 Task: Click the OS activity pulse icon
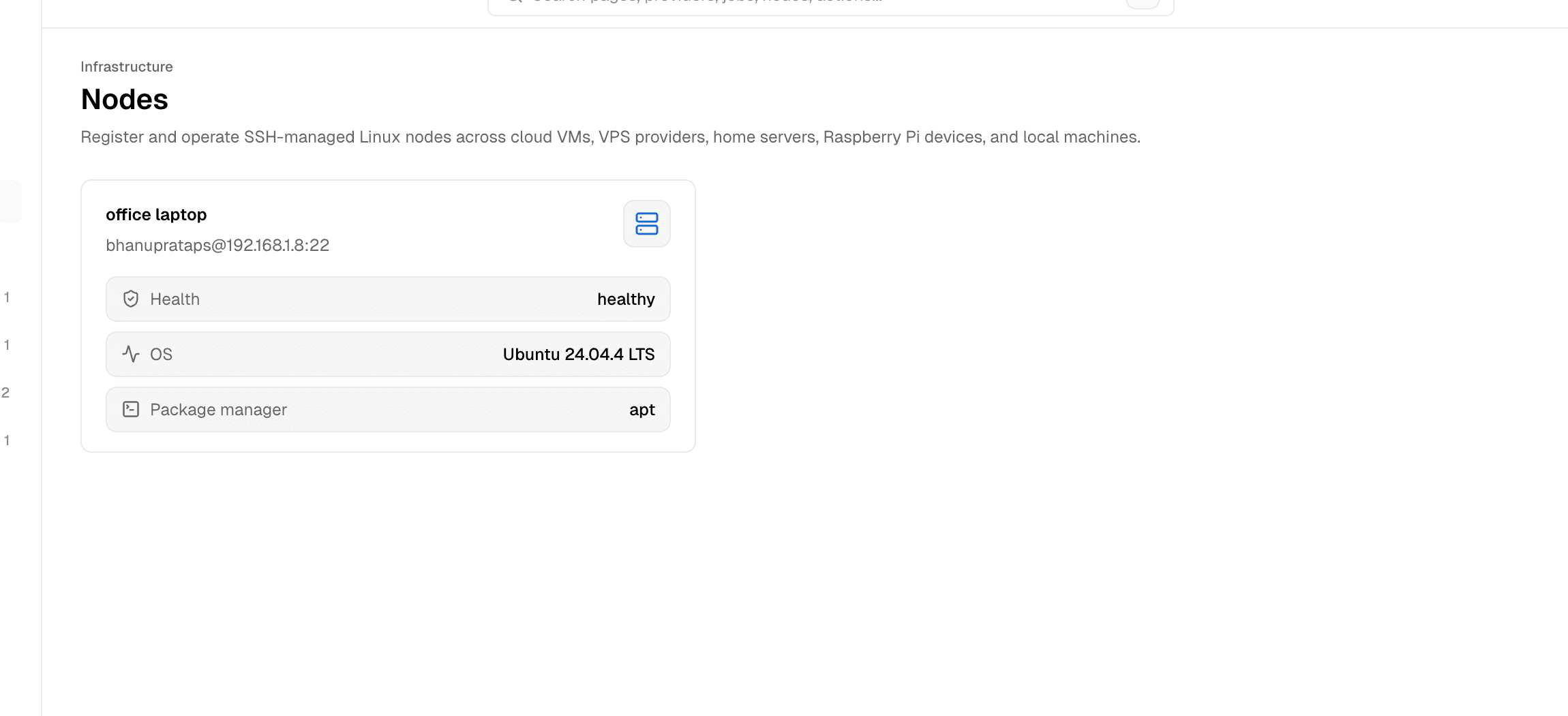click(x=131, y=354)
